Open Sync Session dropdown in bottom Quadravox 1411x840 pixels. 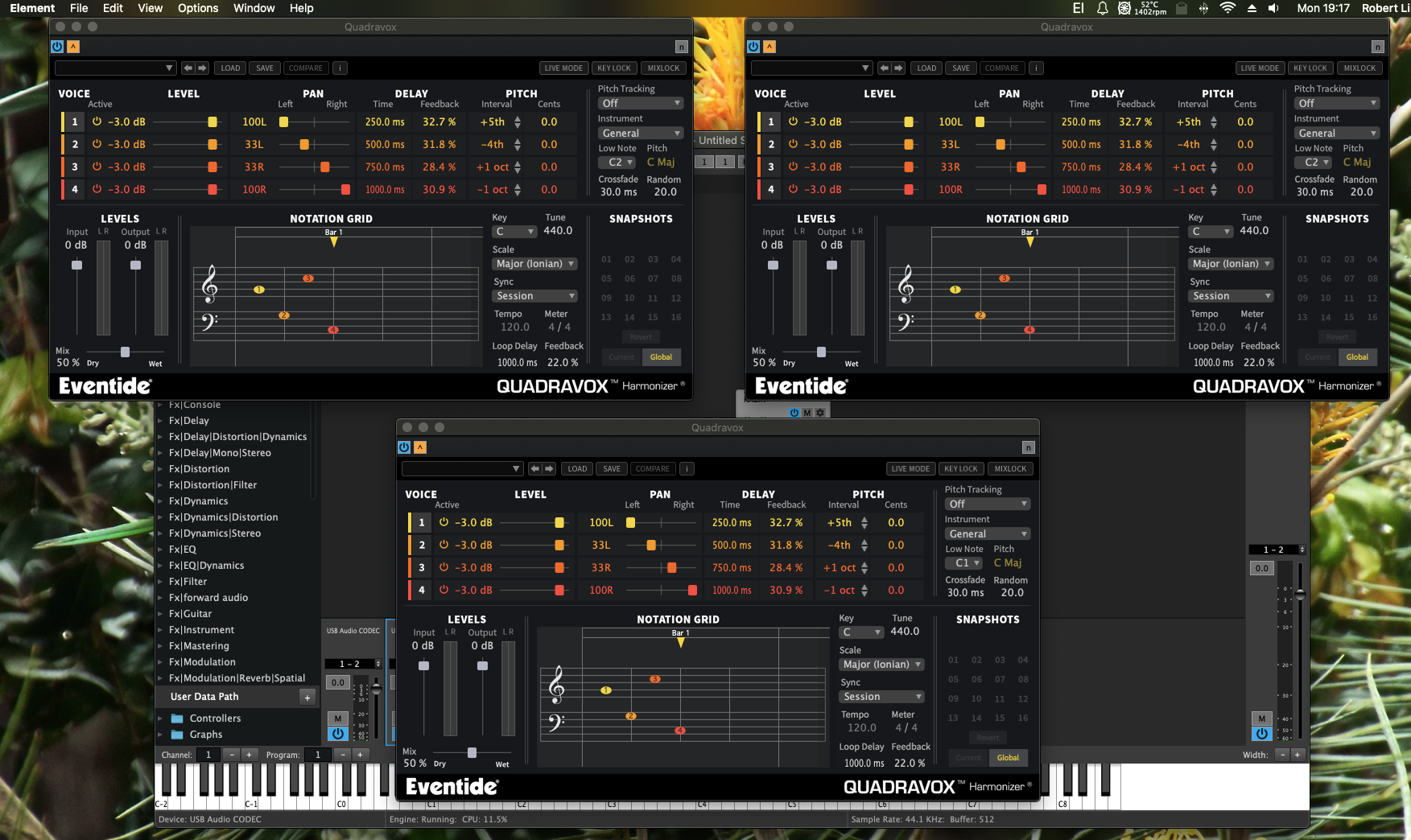tap(882, 697)
